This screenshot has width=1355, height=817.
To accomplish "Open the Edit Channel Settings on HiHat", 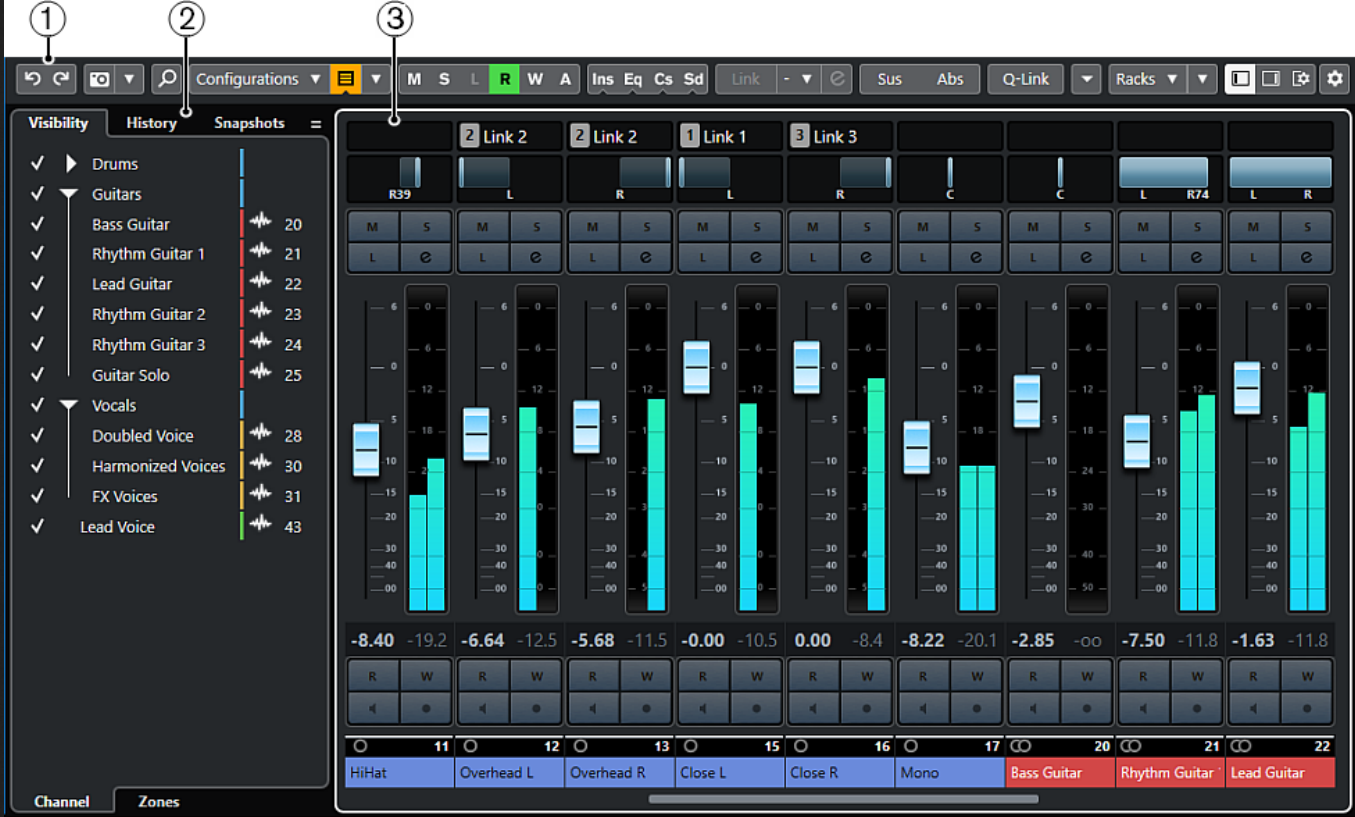I will [x=426, y=257].
